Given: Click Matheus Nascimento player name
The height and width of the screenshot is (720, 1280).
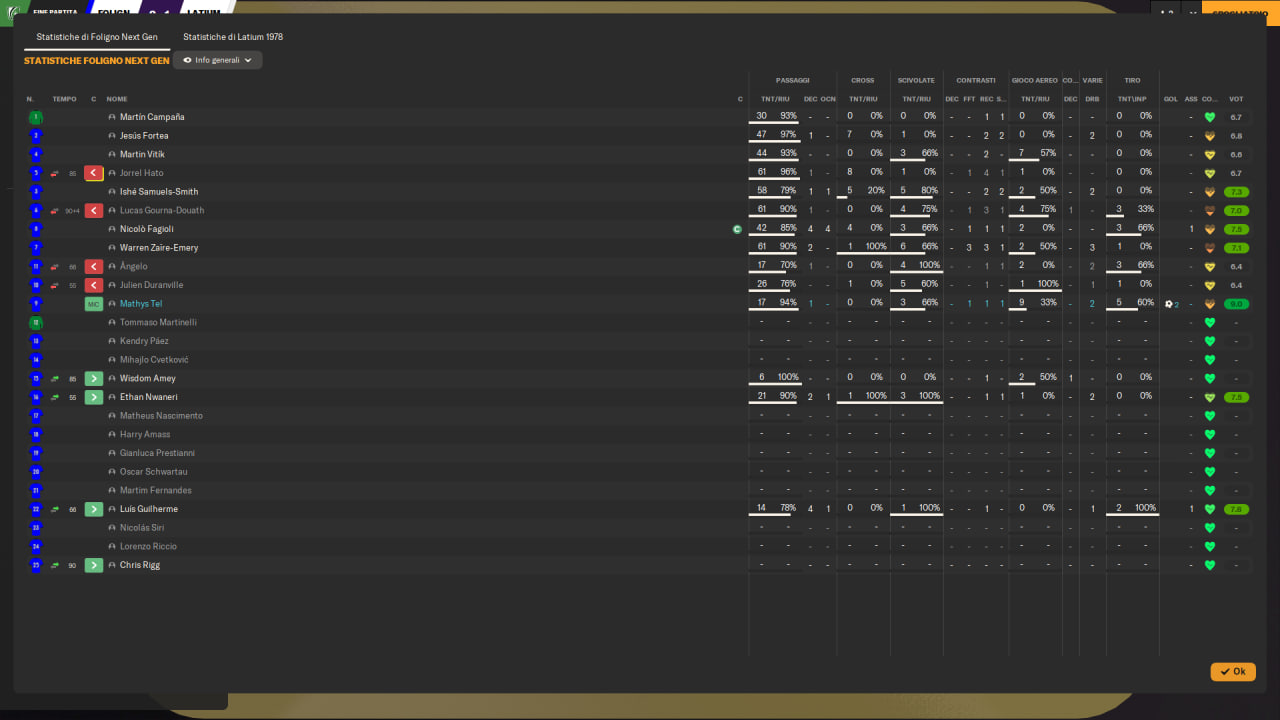Looking at the screenshot, I should click(x=161, y=416).
